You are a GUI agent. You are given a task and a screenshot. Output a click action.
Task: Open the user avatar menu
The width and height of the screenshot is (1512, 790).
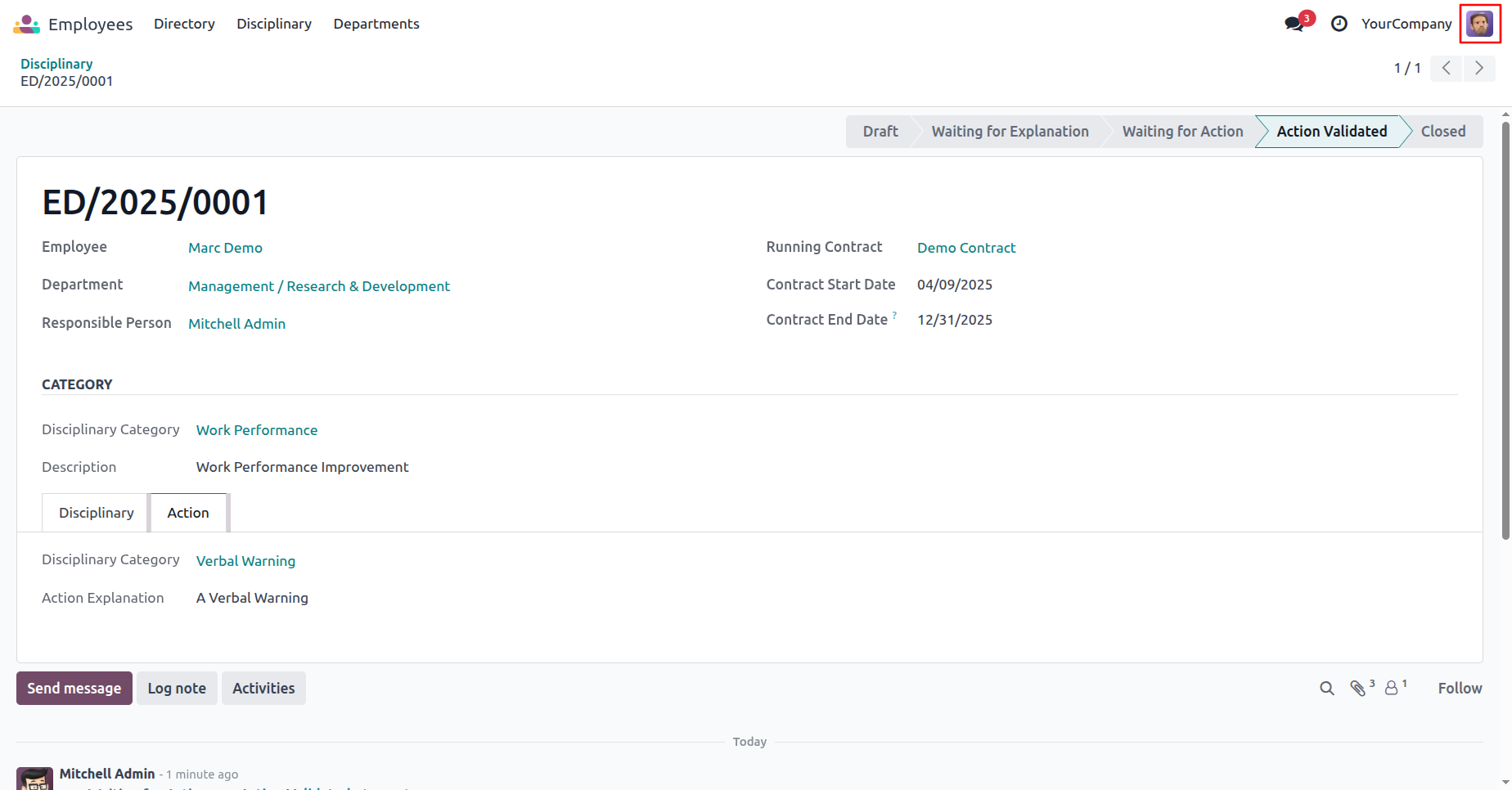[1480, 24]
